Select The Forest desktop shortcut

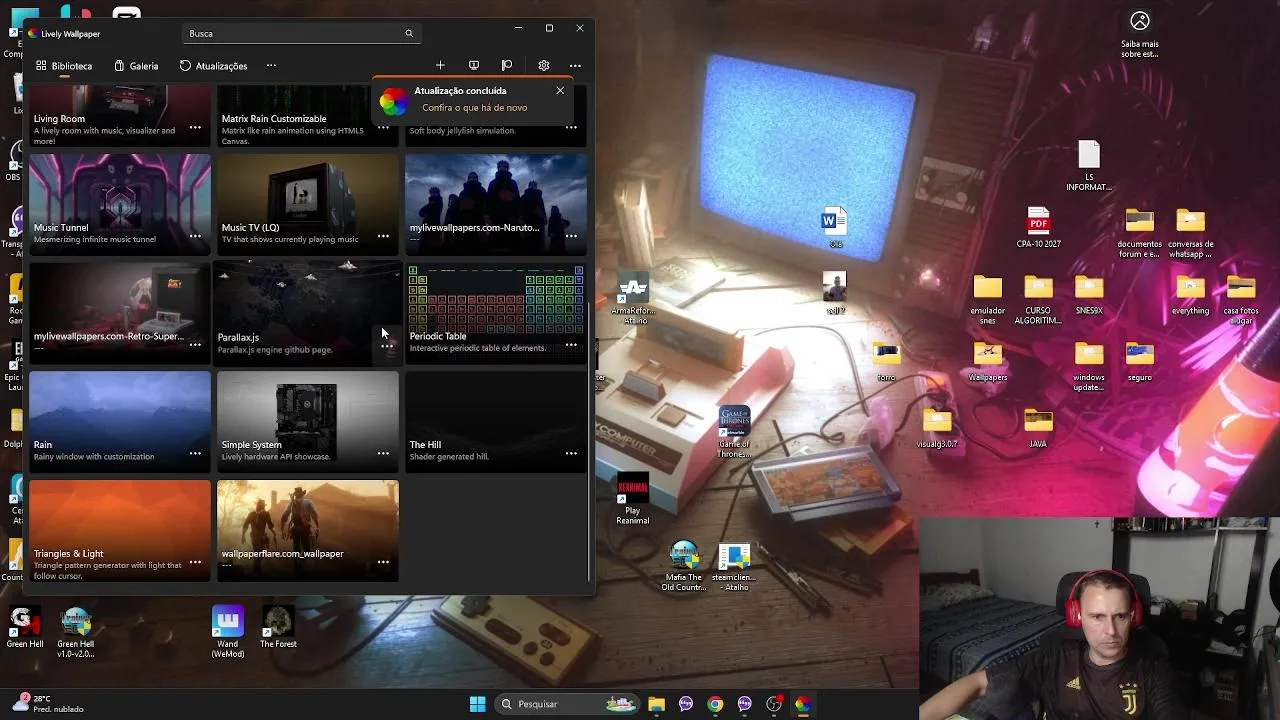(278, 628)
